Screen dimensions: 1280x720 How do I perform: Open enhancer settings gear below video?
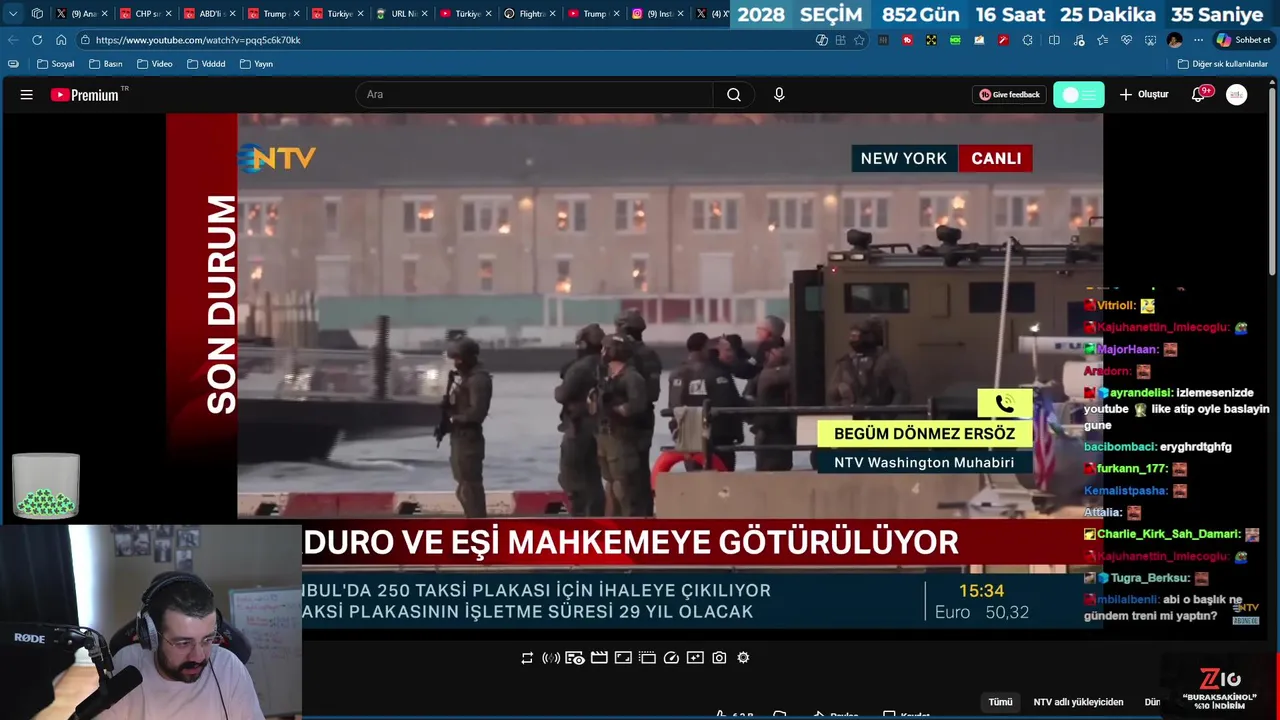coord(743,658)
